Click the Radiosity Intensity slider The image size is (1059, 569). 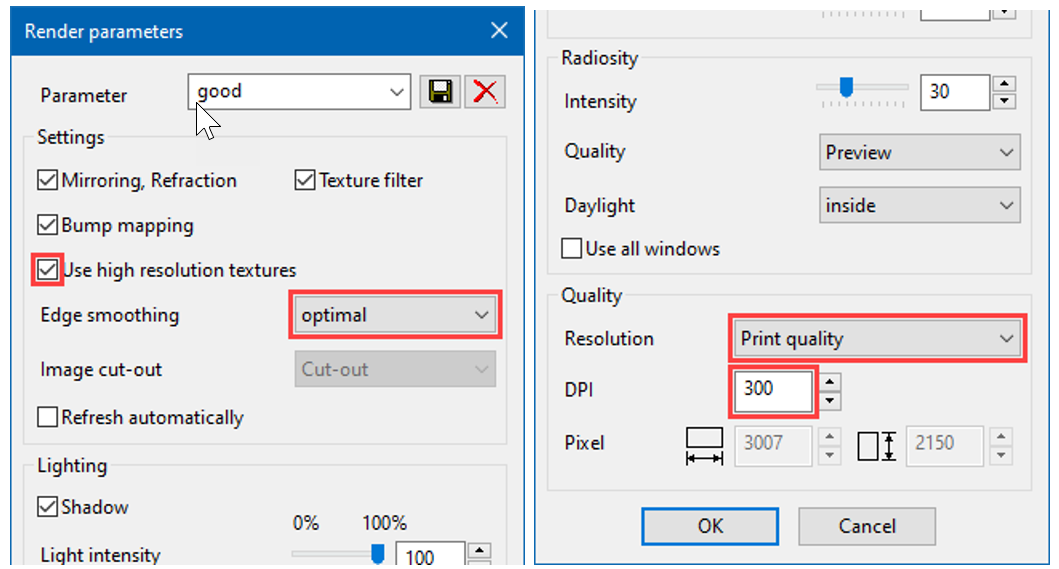846,89
